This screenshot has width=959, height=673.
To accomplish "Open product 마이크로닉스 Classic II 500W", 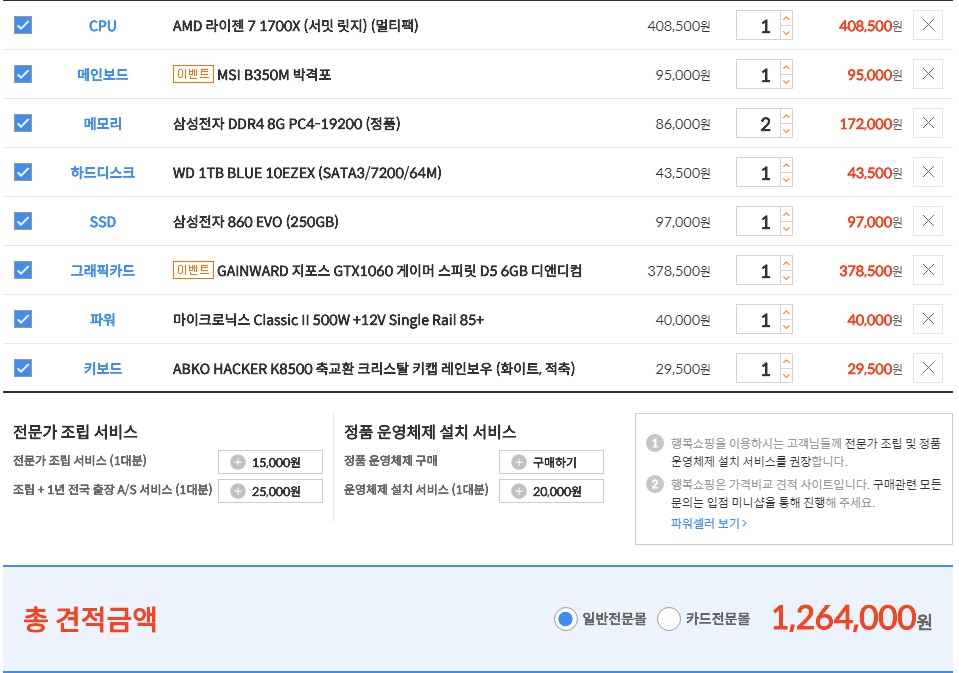I will coord(328,319).
